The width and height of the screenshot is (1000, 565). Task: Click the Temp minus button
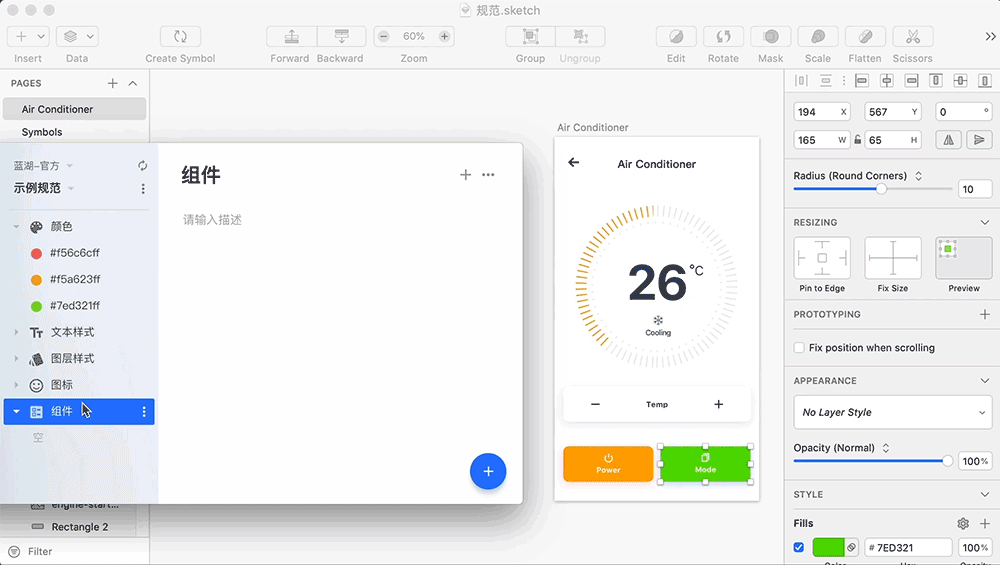(x=595, y=404)
